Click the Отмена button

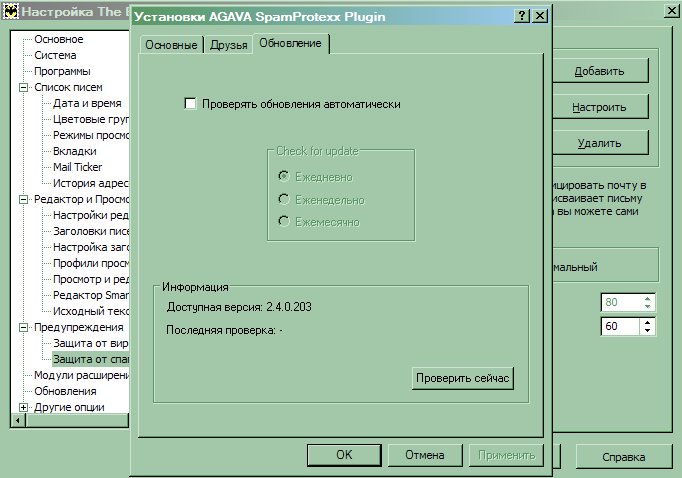click(x=425, y=455)
